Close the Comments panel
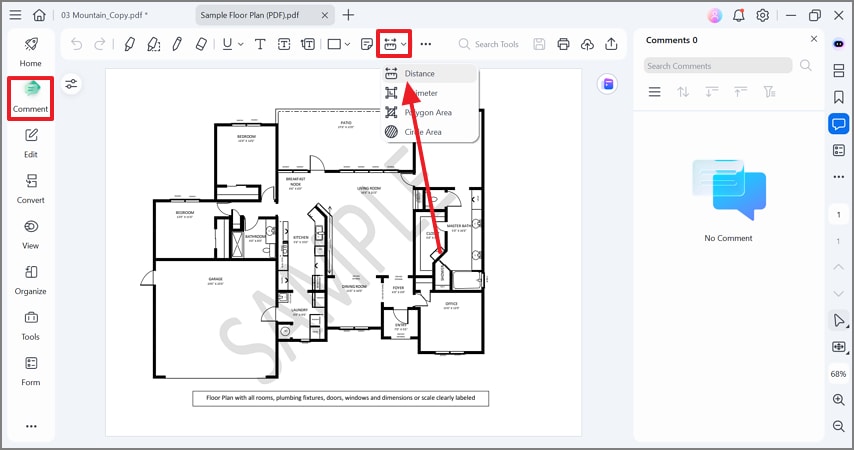This screenshot has height=450, width=854. [814, 39]
